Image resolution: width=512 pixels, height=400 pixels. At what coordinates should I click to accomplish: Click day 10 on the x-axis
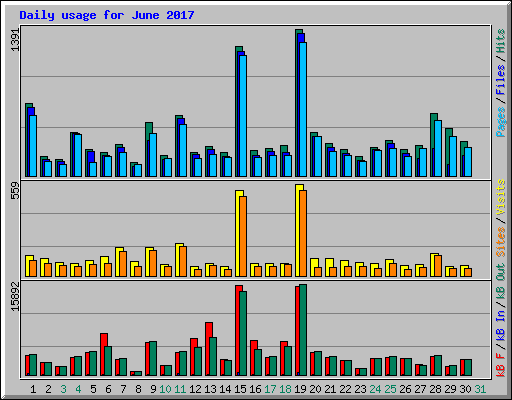pos(165,389)
